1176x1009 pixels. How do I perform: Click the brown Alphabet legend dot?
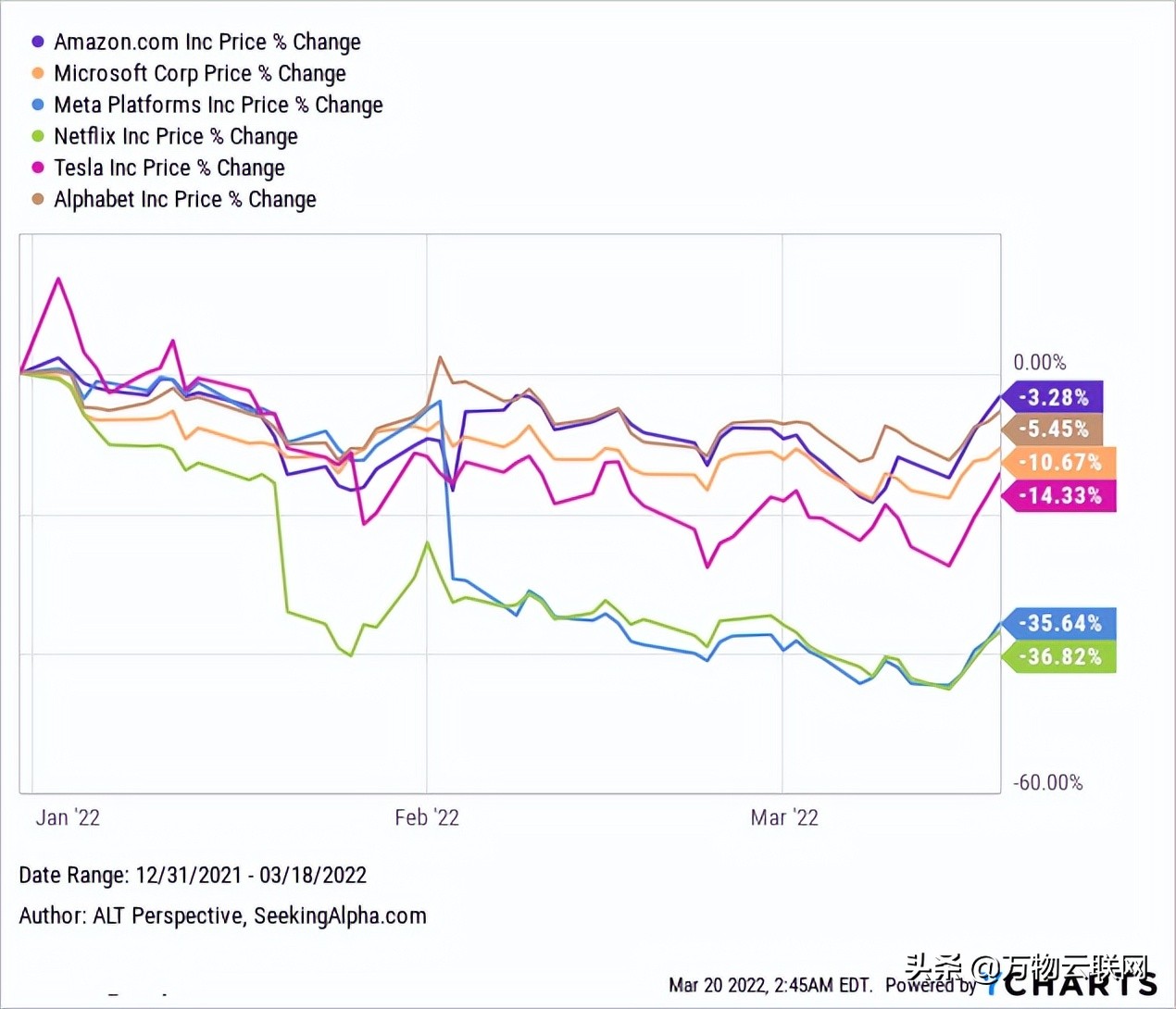[38, 199]
